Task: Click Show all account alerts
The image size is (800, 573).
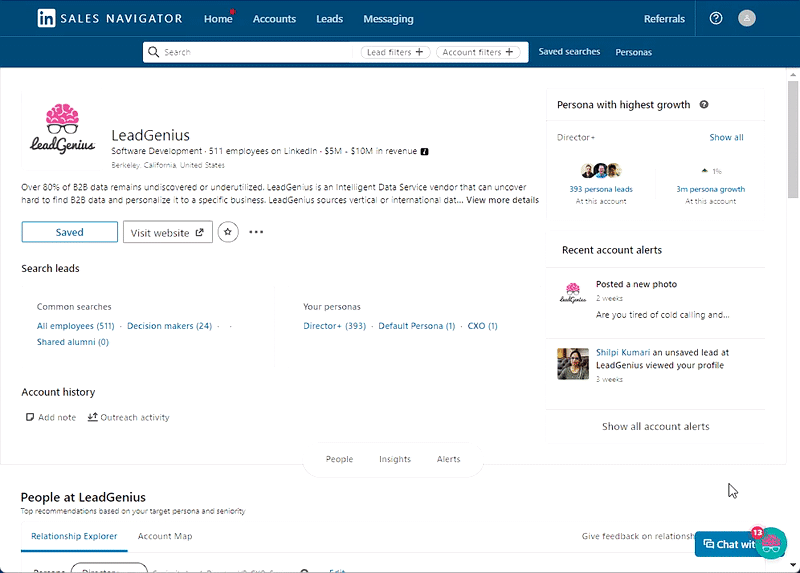Action: [x=656, y=427]
